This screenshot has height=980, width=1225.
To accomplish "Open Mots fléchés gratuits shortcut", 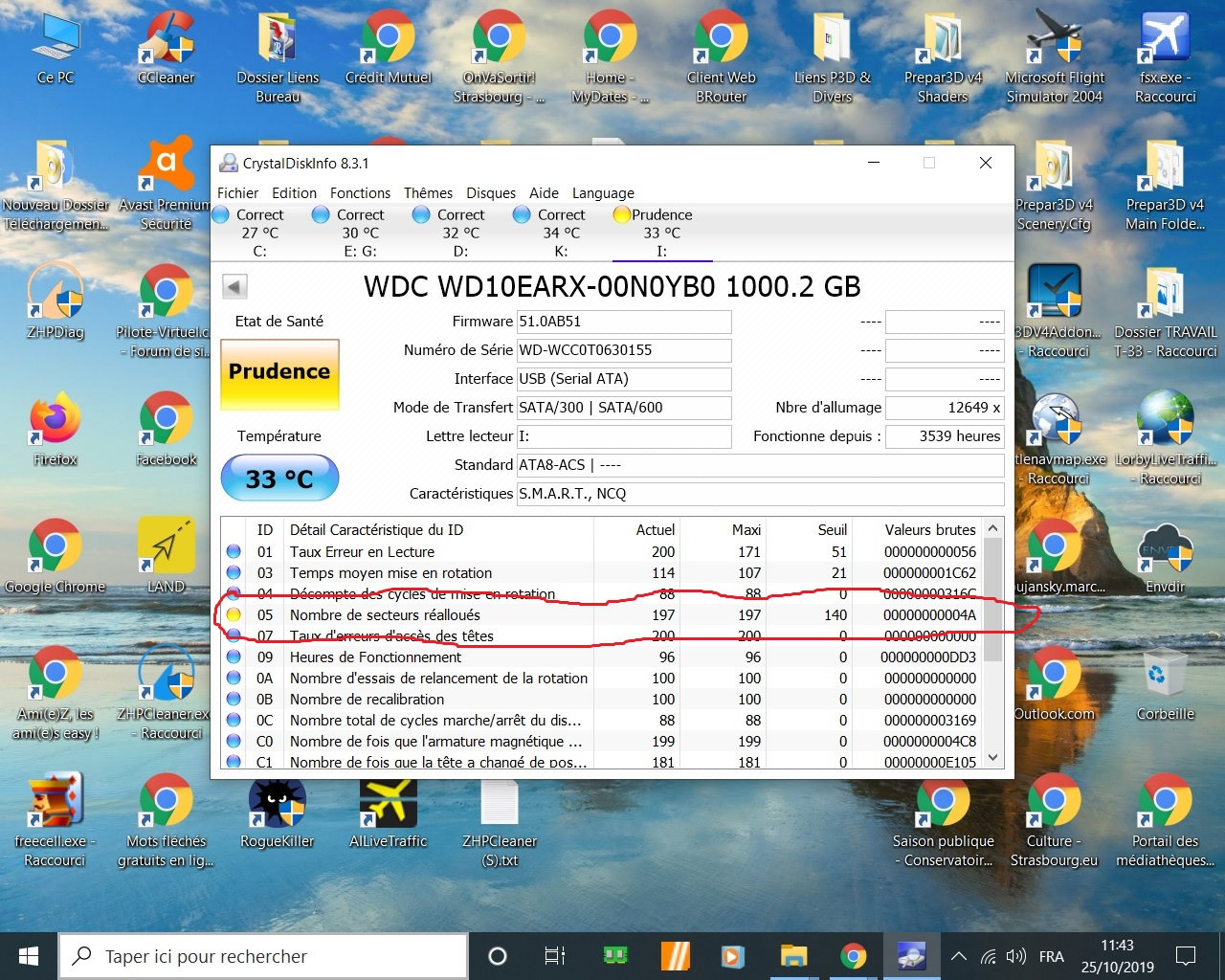I will point(167,821).
